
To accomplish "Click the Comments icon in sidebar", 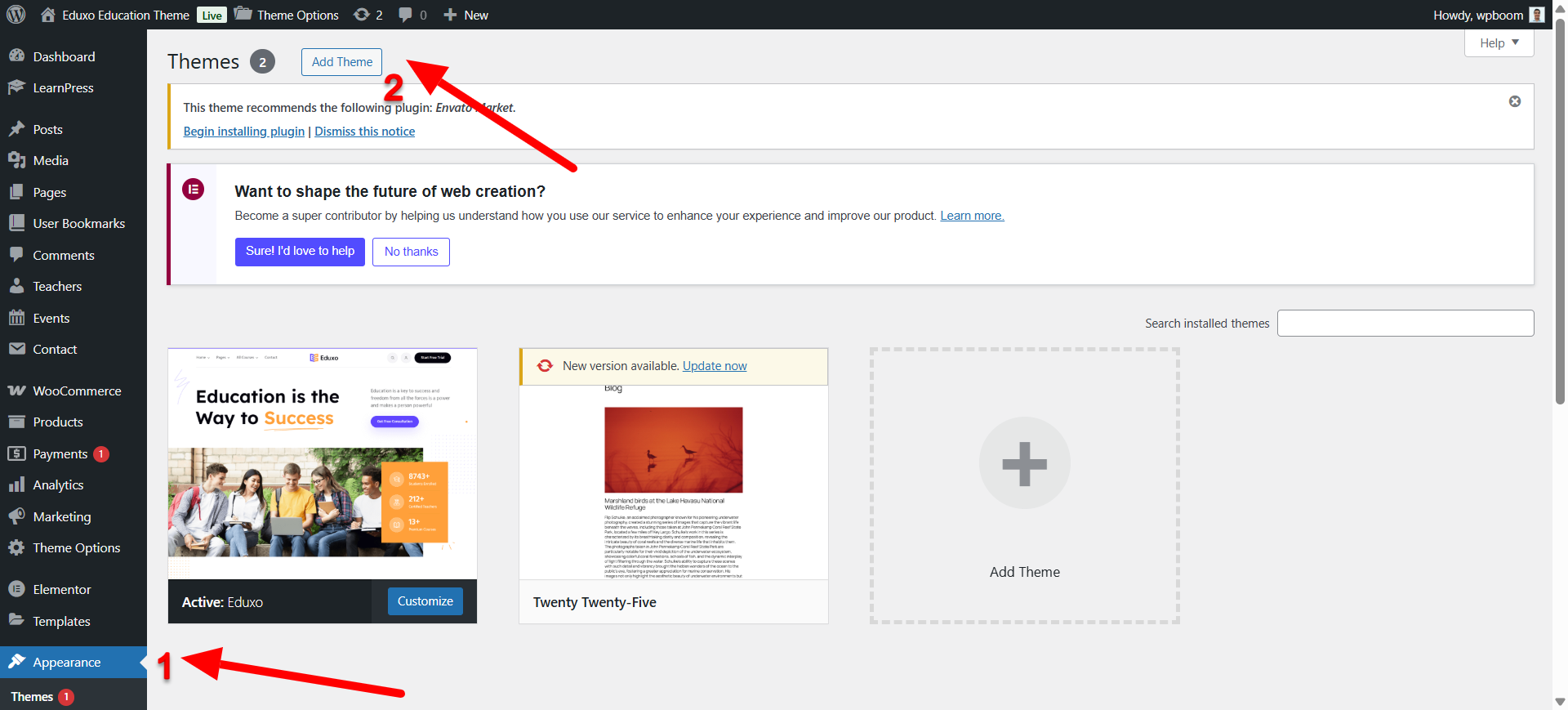I will 16,254.
